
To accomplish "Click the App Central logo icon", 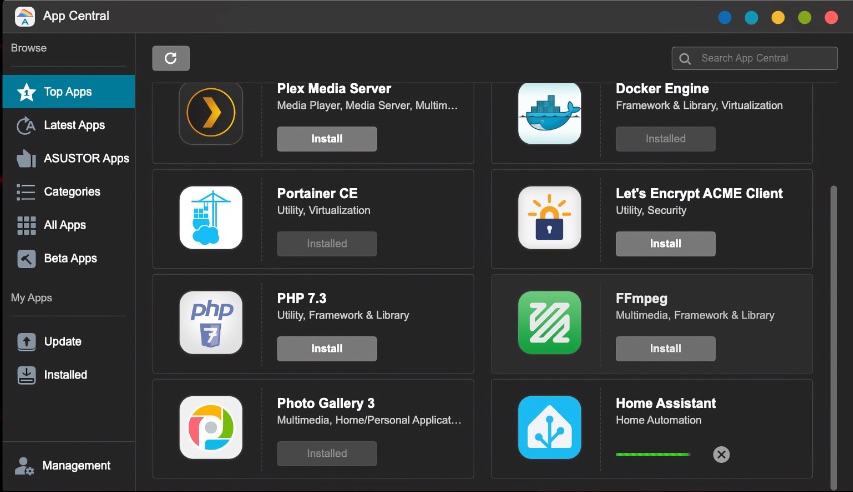I will pos(25,16).
